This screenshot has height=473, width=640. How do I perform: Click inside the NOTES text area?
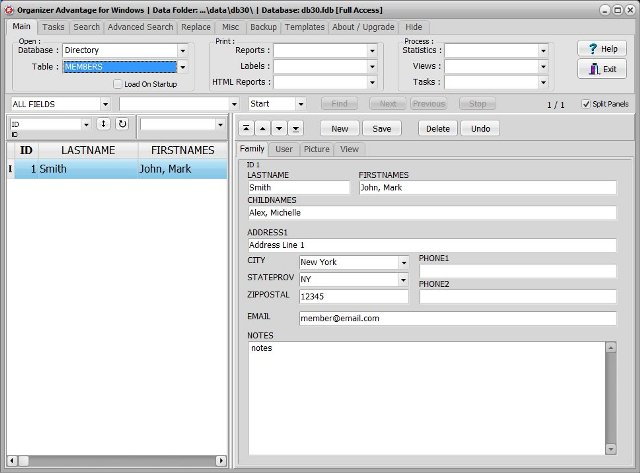[x=427, y=398]
